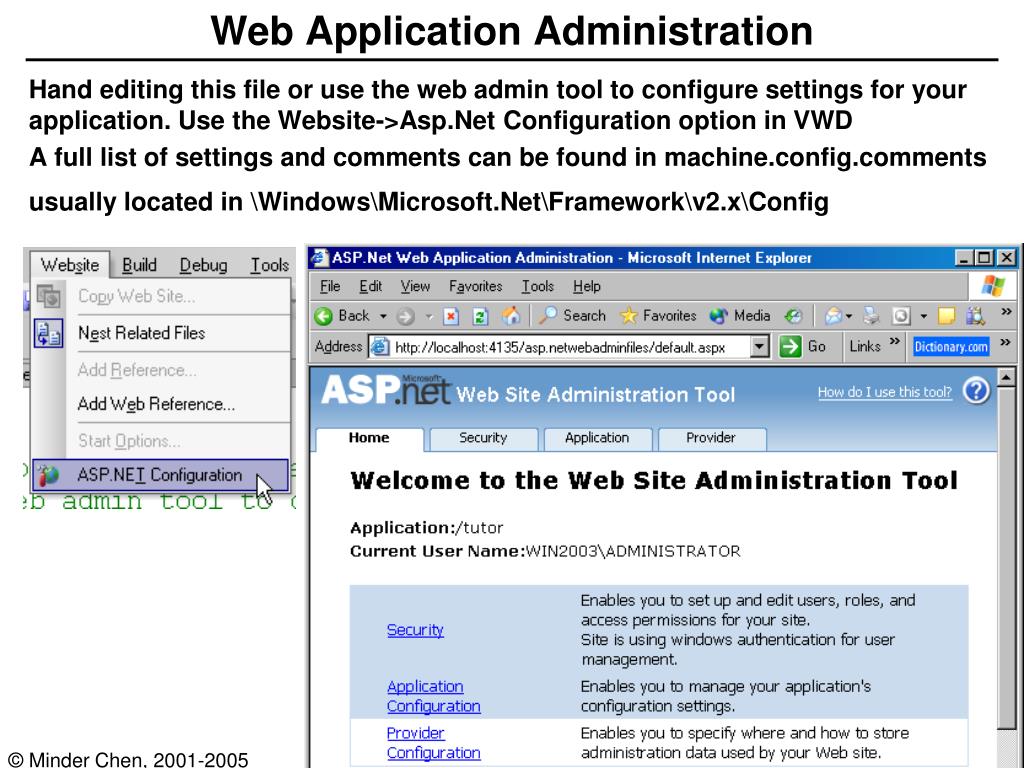1024x768 pixels.
Task: Click the Nest Related Files icon
Action: [49, 333]
